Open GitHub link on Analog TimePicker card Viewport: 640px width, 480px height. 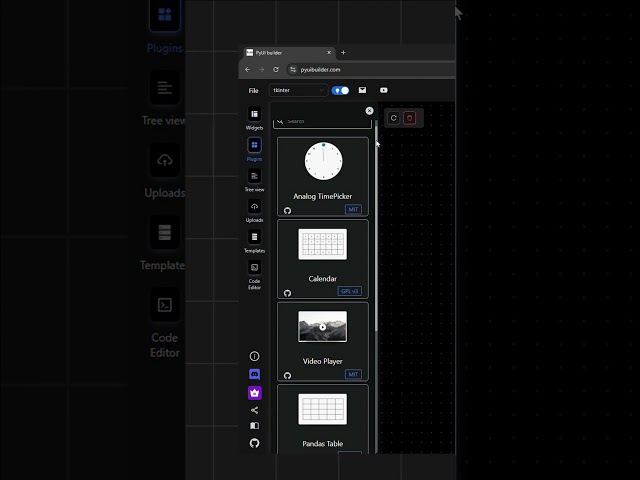287,211
